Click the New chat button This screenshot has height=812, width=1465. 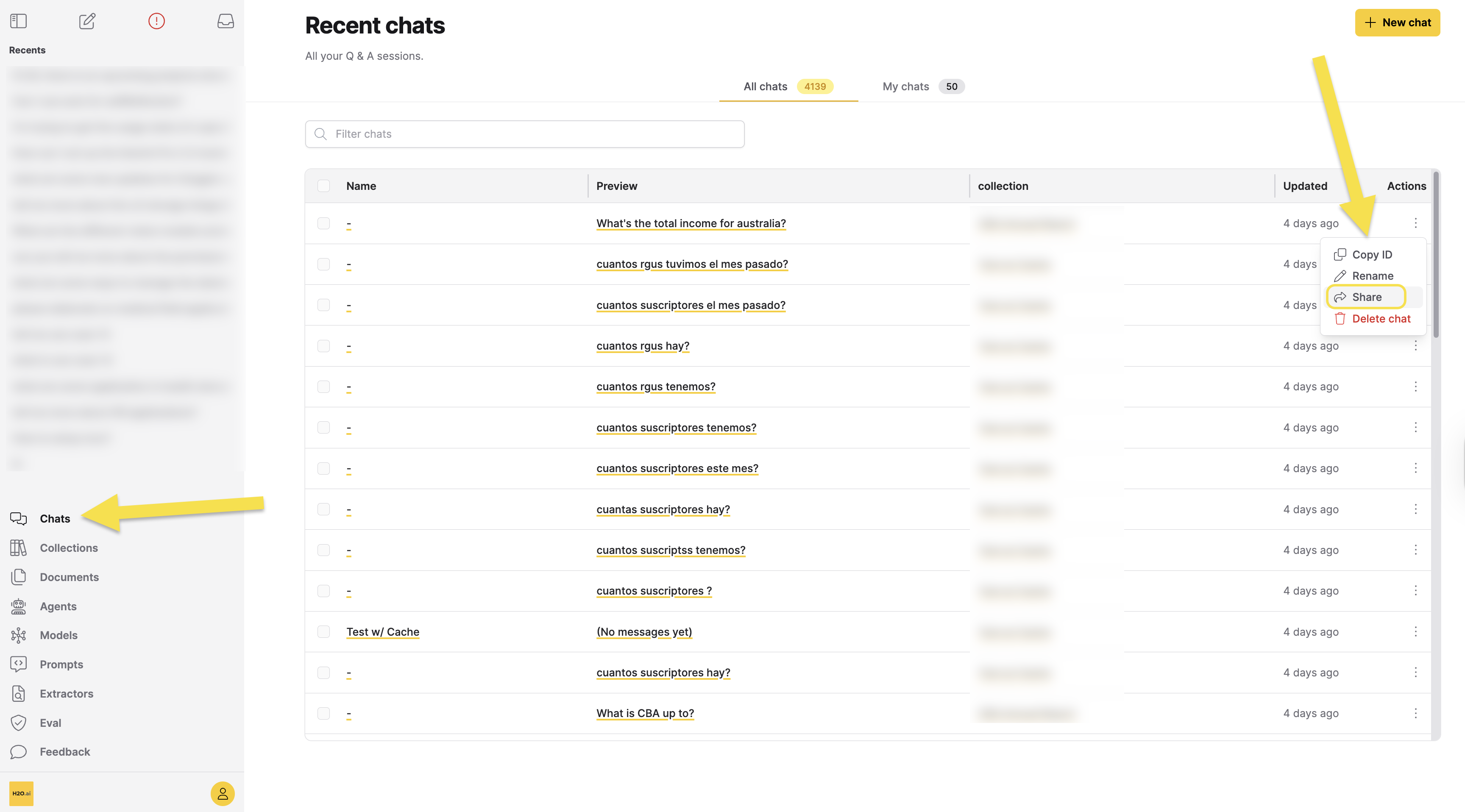pos(1397,23)
